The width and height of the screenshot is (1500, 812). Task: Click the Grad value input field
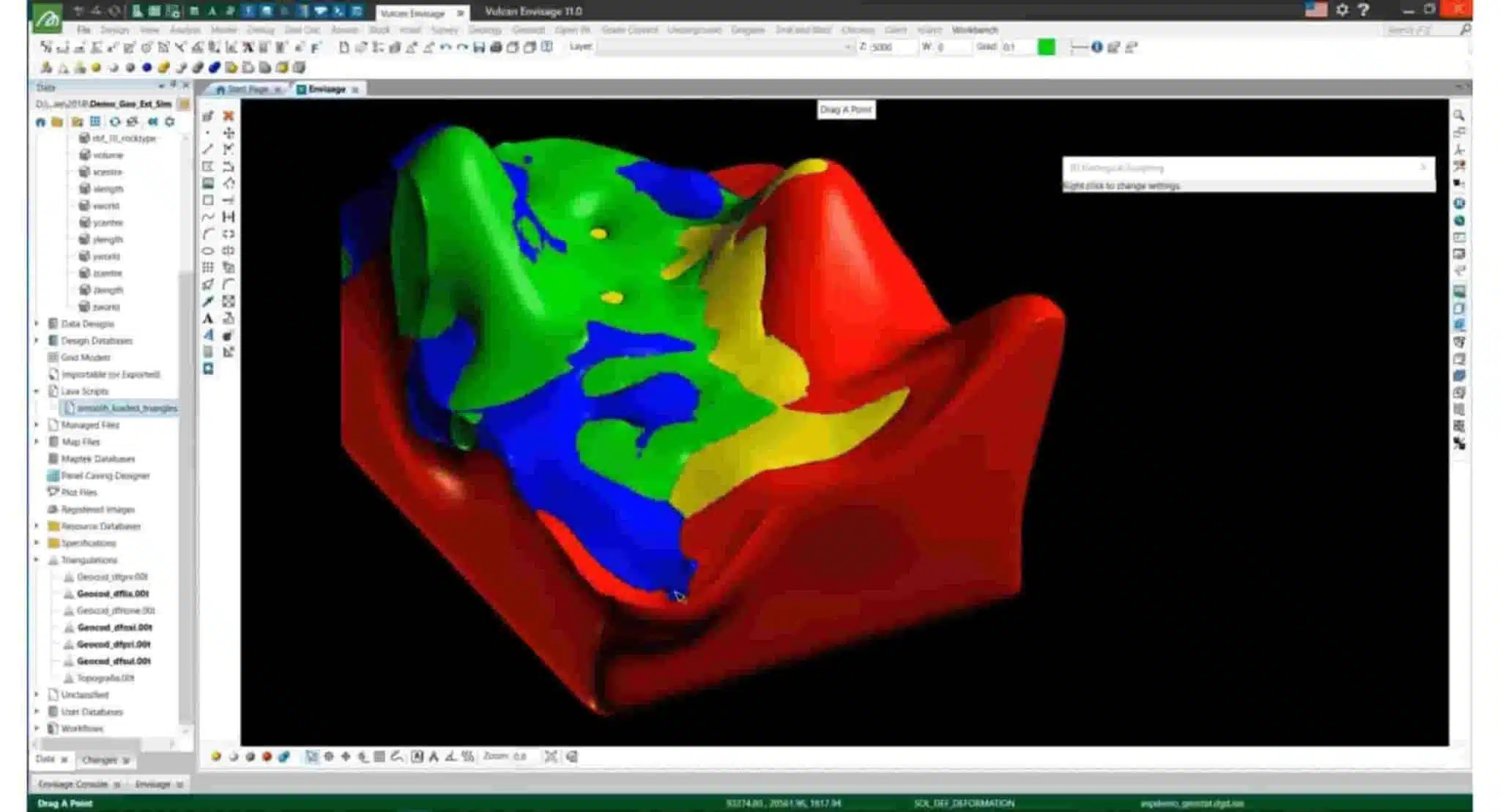click(x=1017, y=47)
